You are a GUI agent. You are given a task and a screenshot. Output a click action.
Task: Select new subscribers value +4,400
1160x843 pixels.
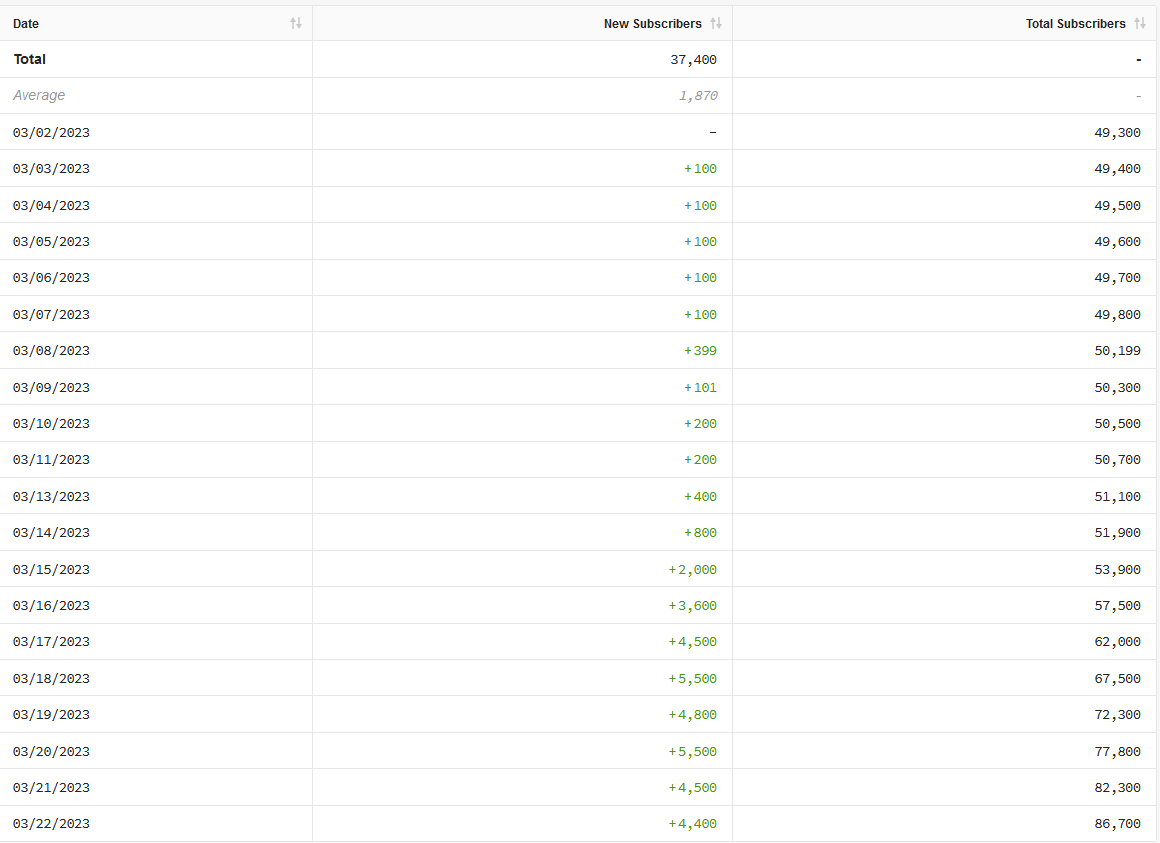692,824
